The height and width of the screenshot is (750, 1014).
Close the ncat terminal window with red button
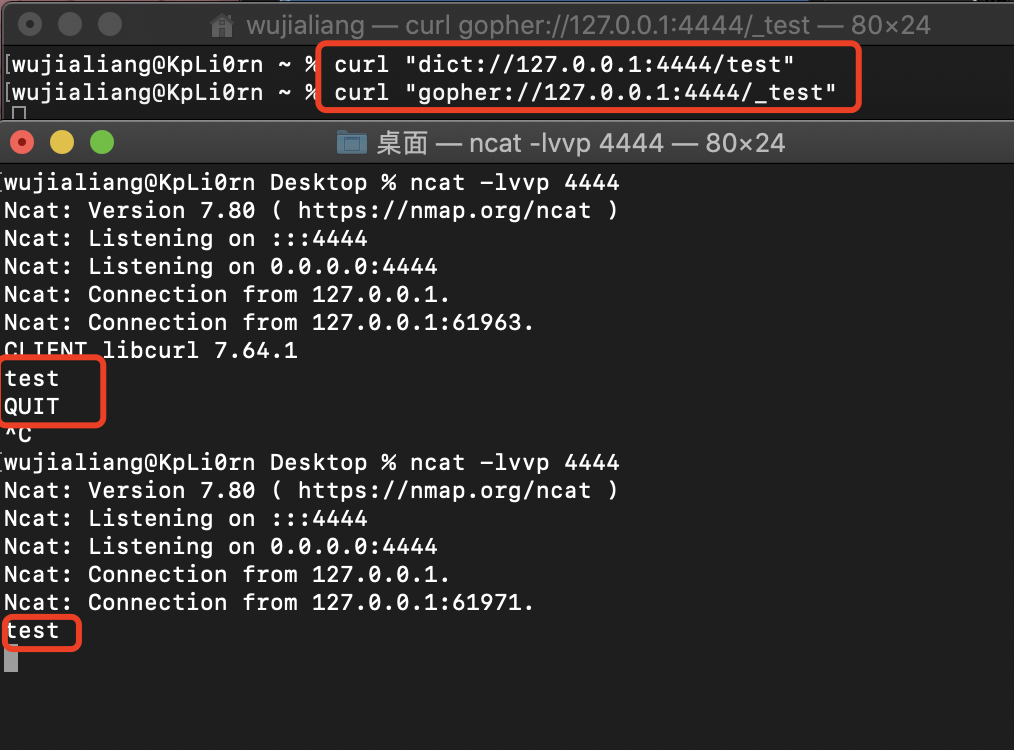point(22,143)
